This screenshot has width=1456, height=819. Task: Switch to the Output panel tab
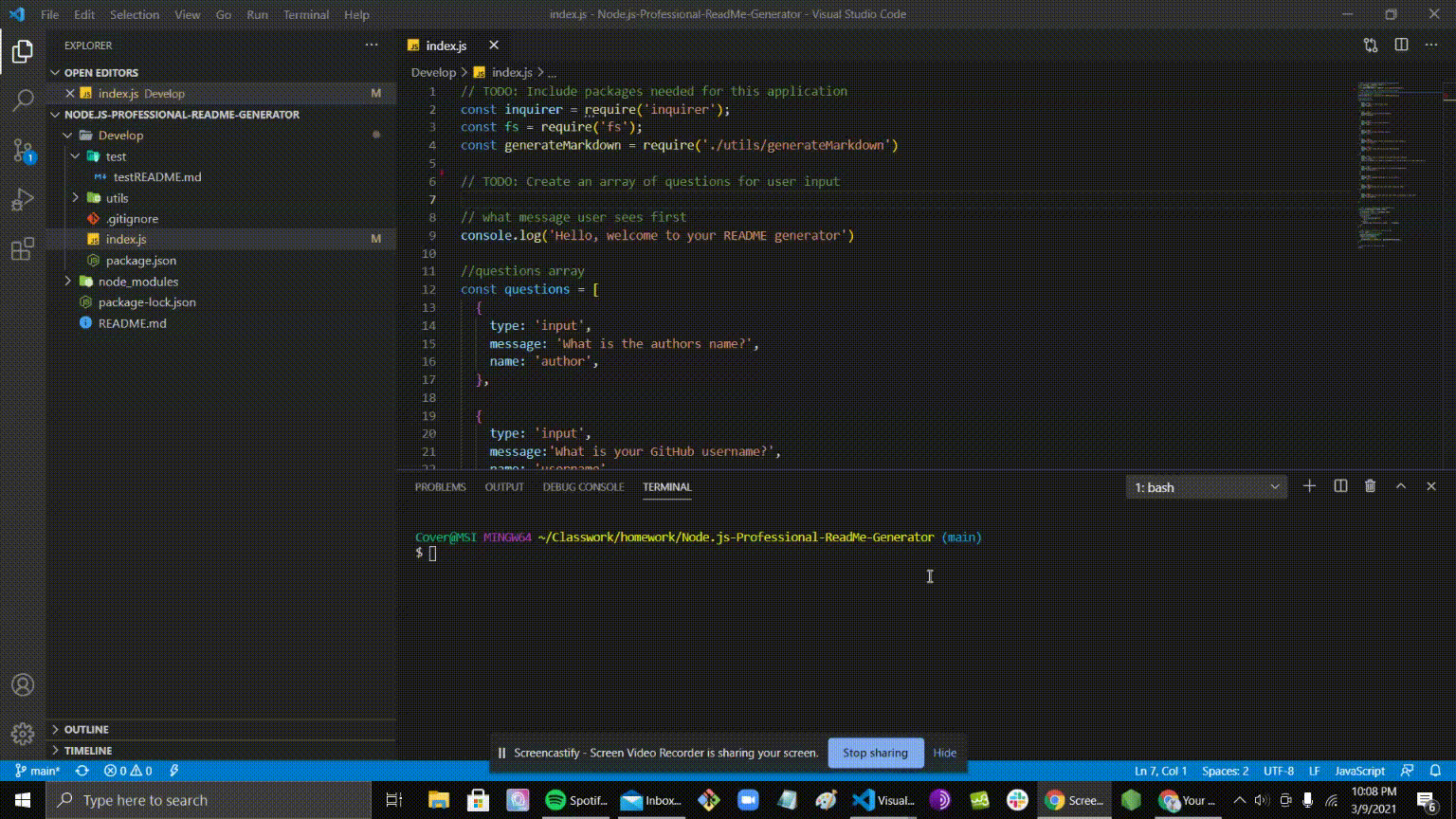504,487
